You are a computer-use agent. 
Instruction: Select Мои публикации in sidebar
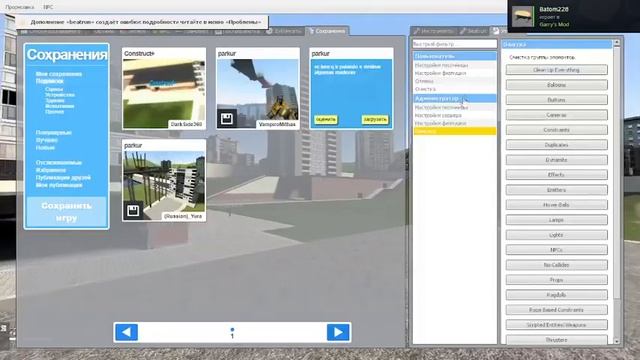[59, 185]
